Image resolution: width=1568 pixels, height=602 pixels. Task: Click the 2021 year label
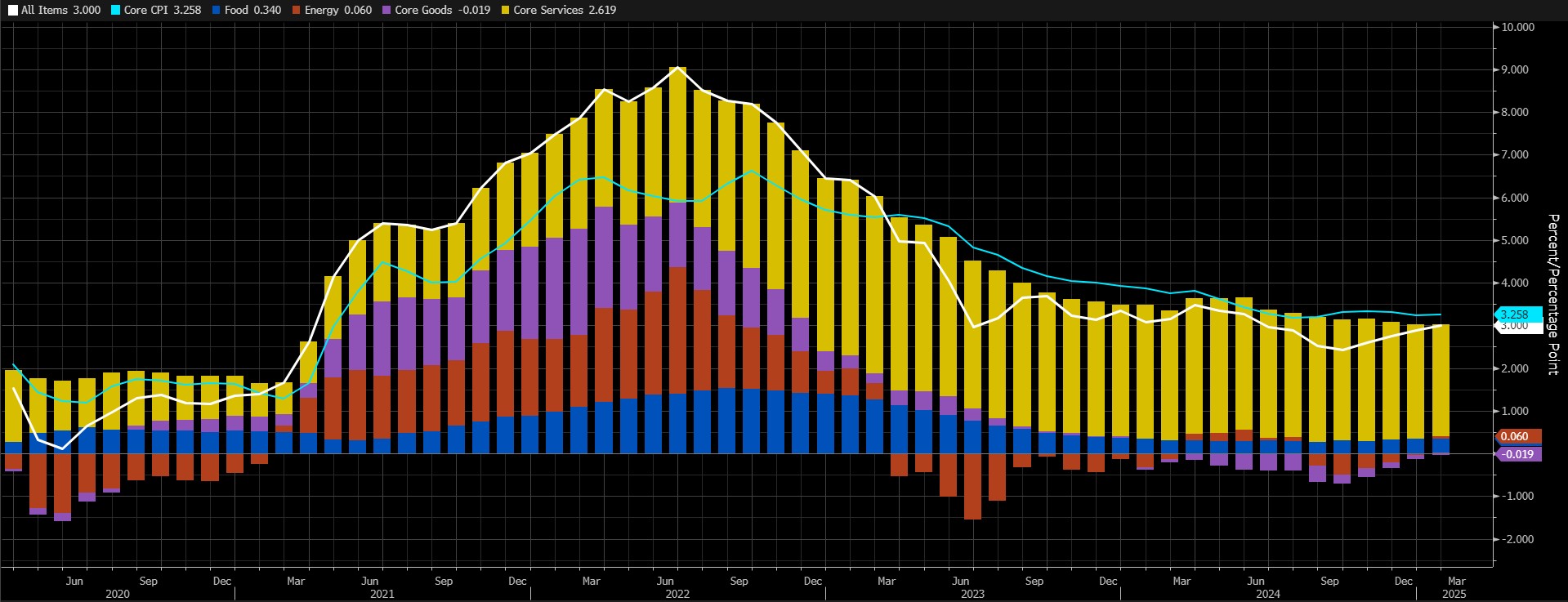click(x=382, y=594)
